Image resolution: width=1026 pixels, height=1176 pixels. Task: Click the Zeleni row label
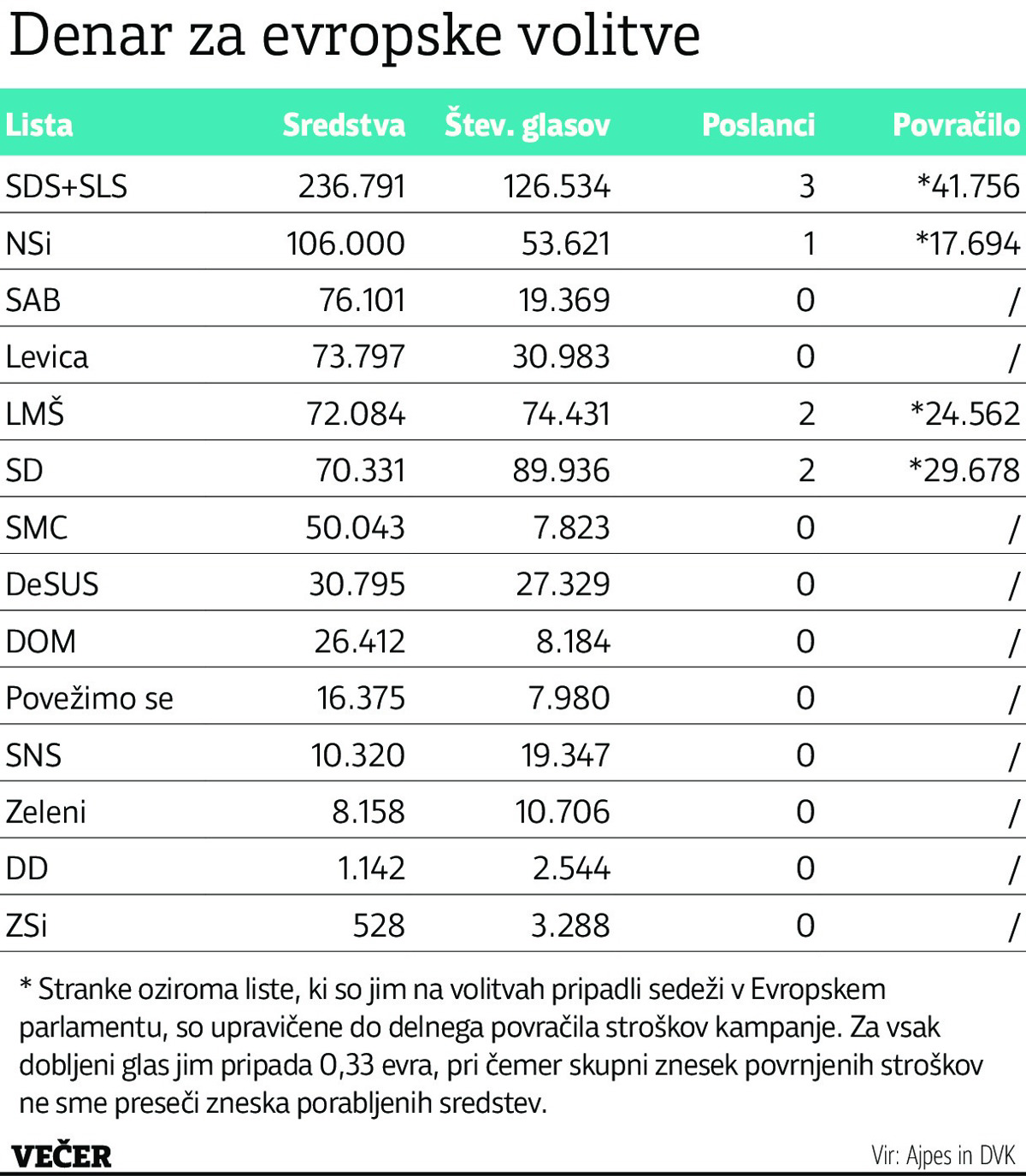[x=46, y=812]
